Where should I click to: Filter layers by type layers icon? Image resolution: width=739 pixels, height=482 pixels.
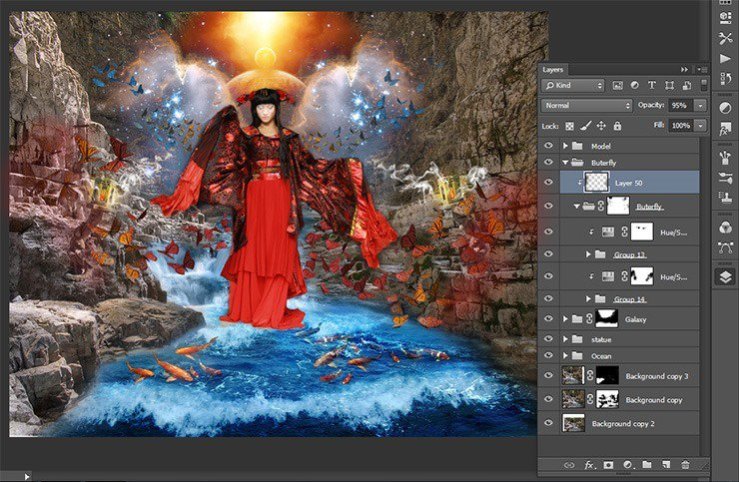(x=652, y=85)
